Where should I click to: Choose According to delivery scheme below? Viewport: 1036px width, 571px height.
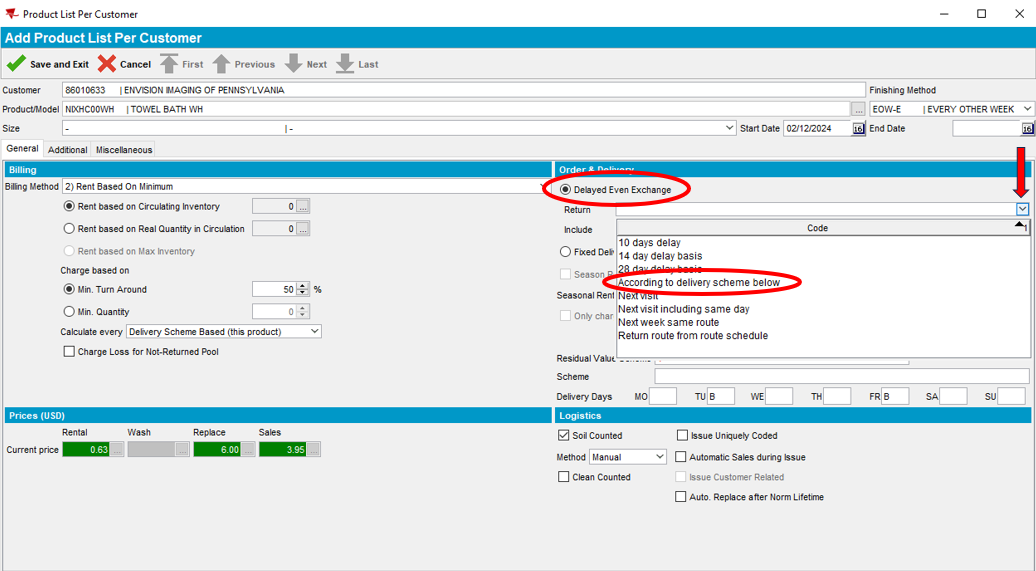(x=699, y=283)
